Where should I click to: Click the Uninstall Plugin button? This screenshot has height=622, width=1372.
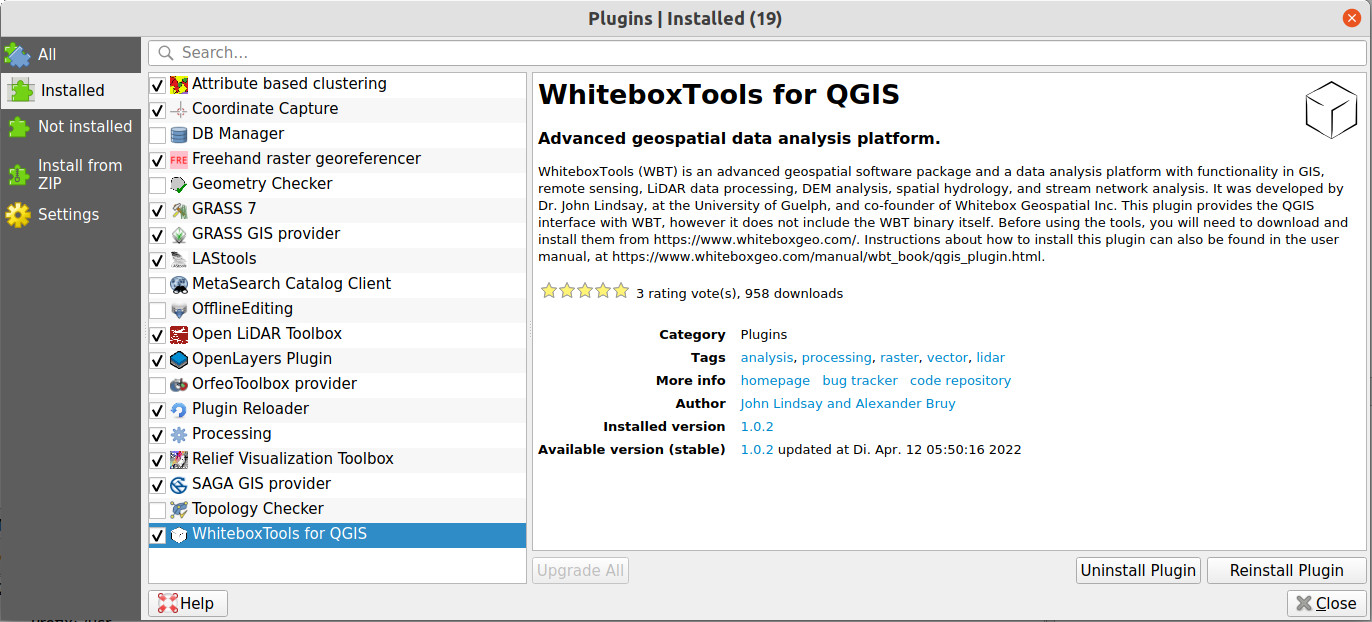[1138, 570]
